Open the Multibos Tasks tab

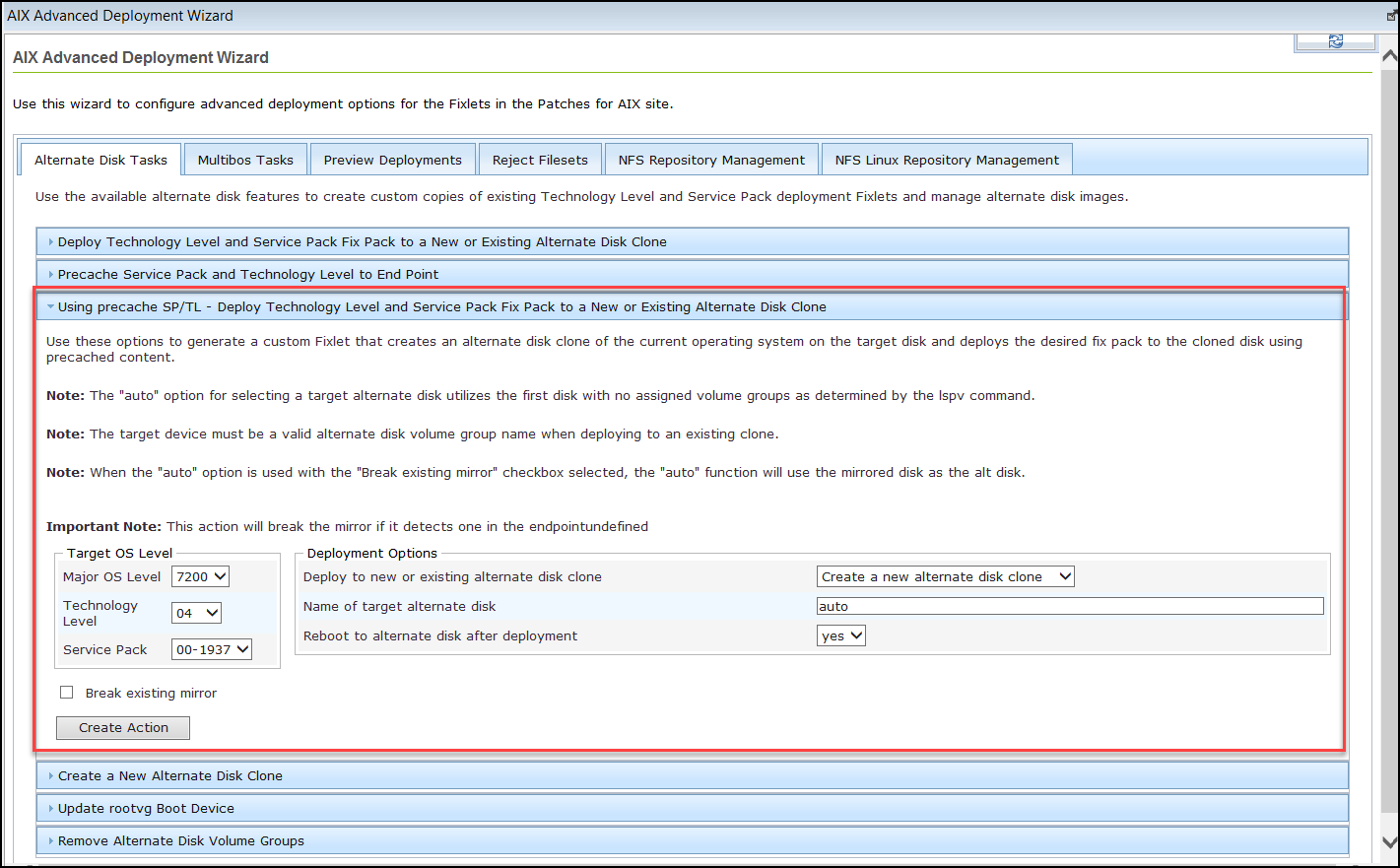245,160
